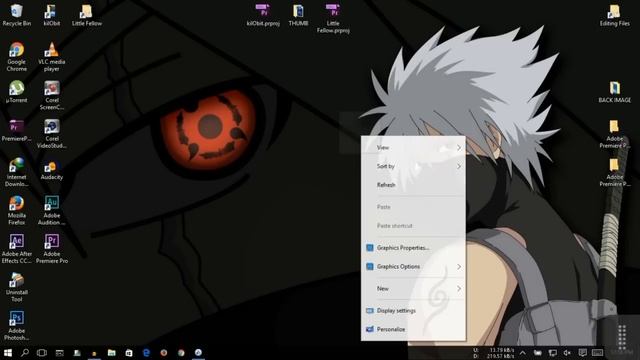Select the Mozilla Firefox desktop icon

[16, 211]
